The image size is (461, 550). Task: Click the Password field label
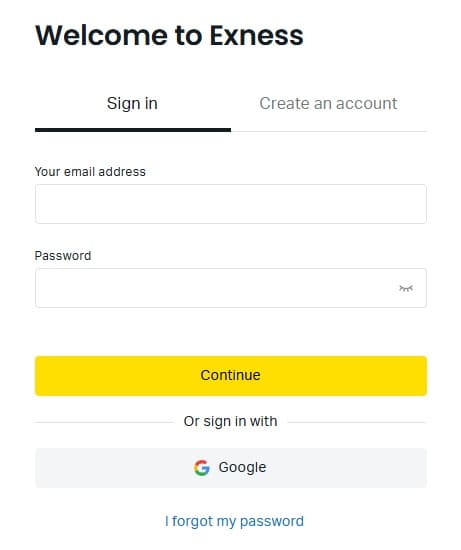coord(63,256)
